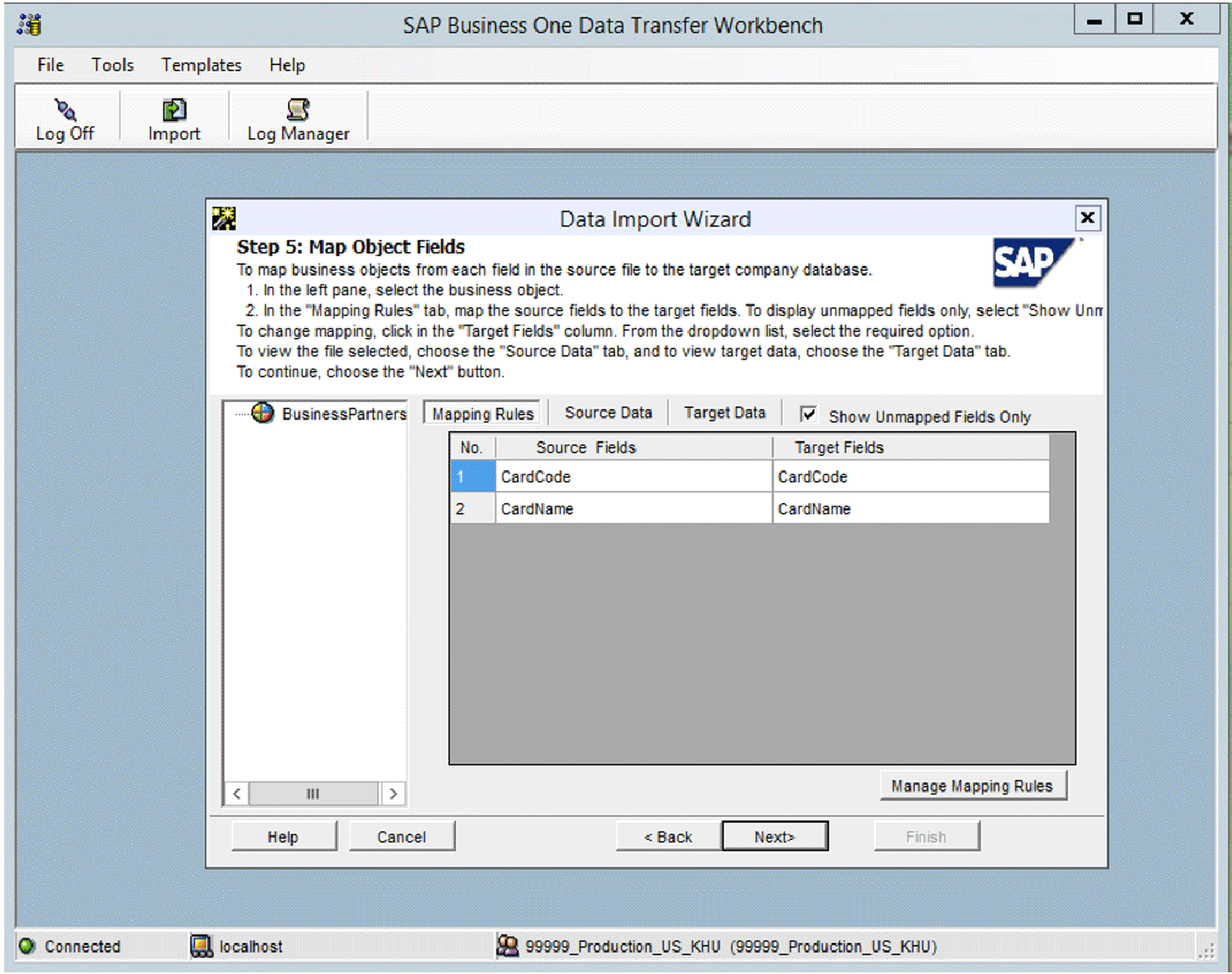Close the Workbench main window
Screen dimensions: 1232x974
[1186, 19]
